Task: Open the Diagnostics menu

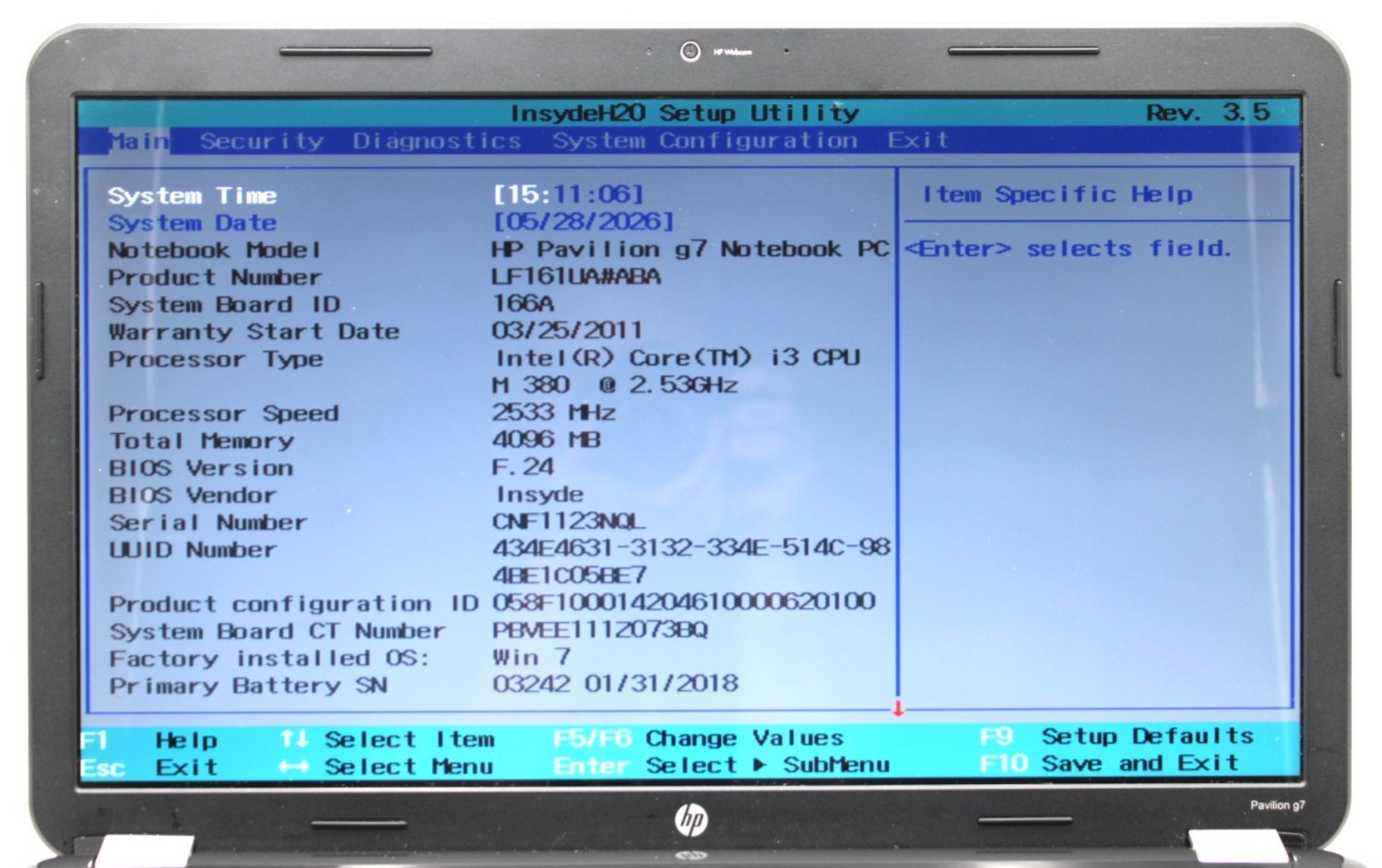Action: click(437, 141)
